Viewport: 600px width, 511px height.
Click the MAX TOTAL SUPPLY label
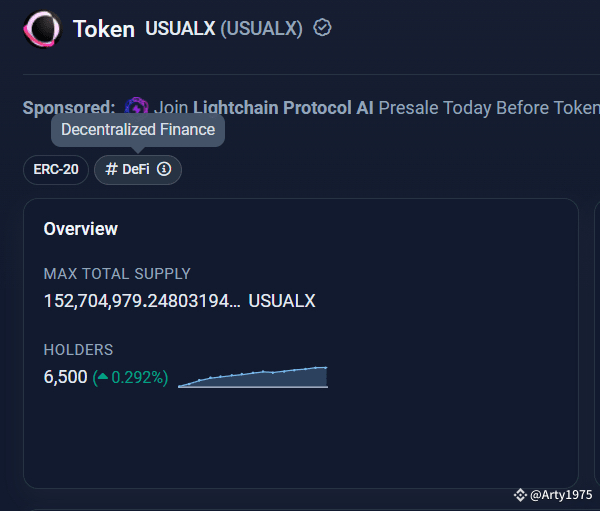tap(117, 273)
